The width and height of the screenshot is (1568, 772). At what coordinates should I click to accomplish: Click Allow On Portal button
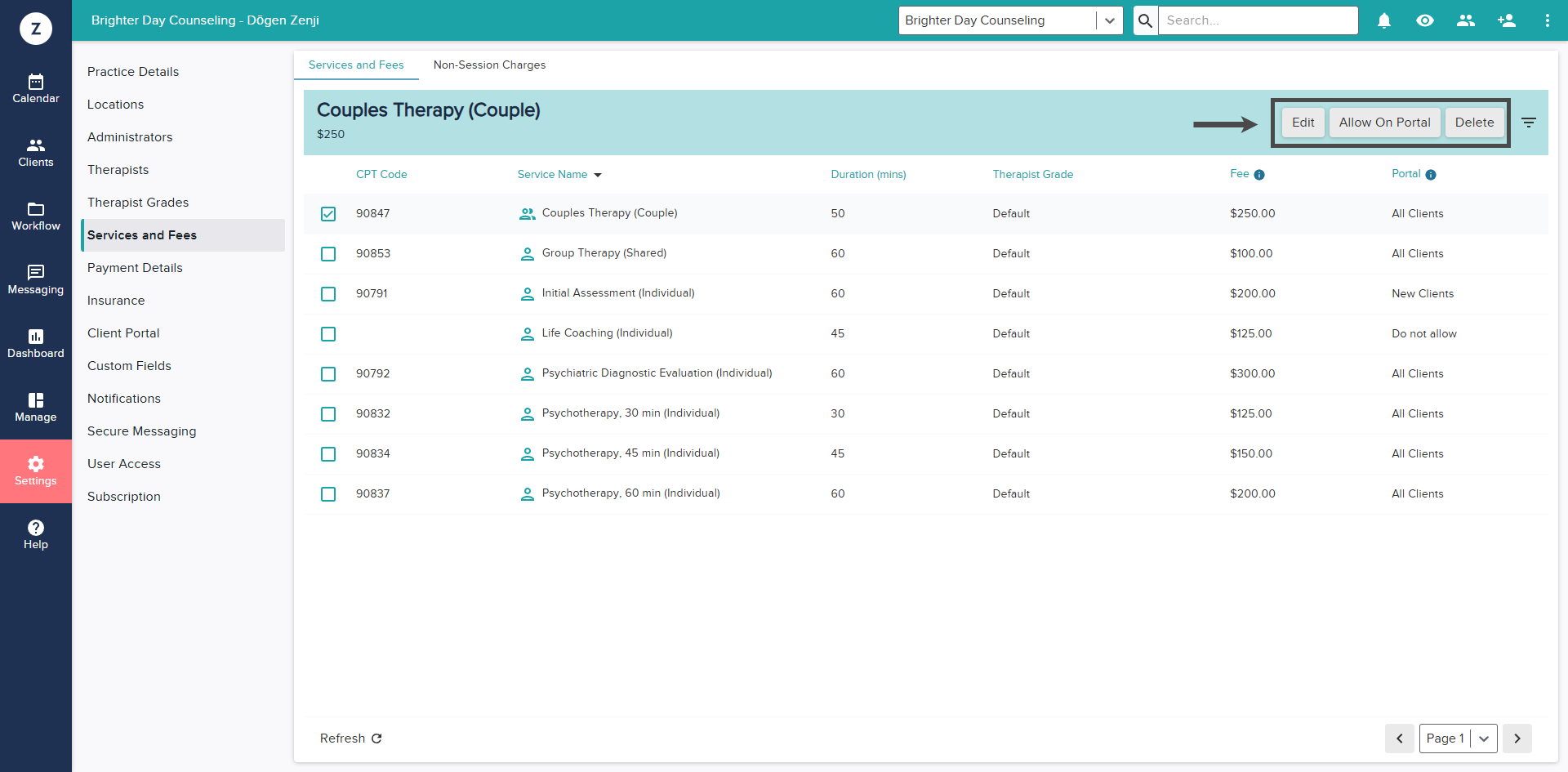tap(1385, 123)
